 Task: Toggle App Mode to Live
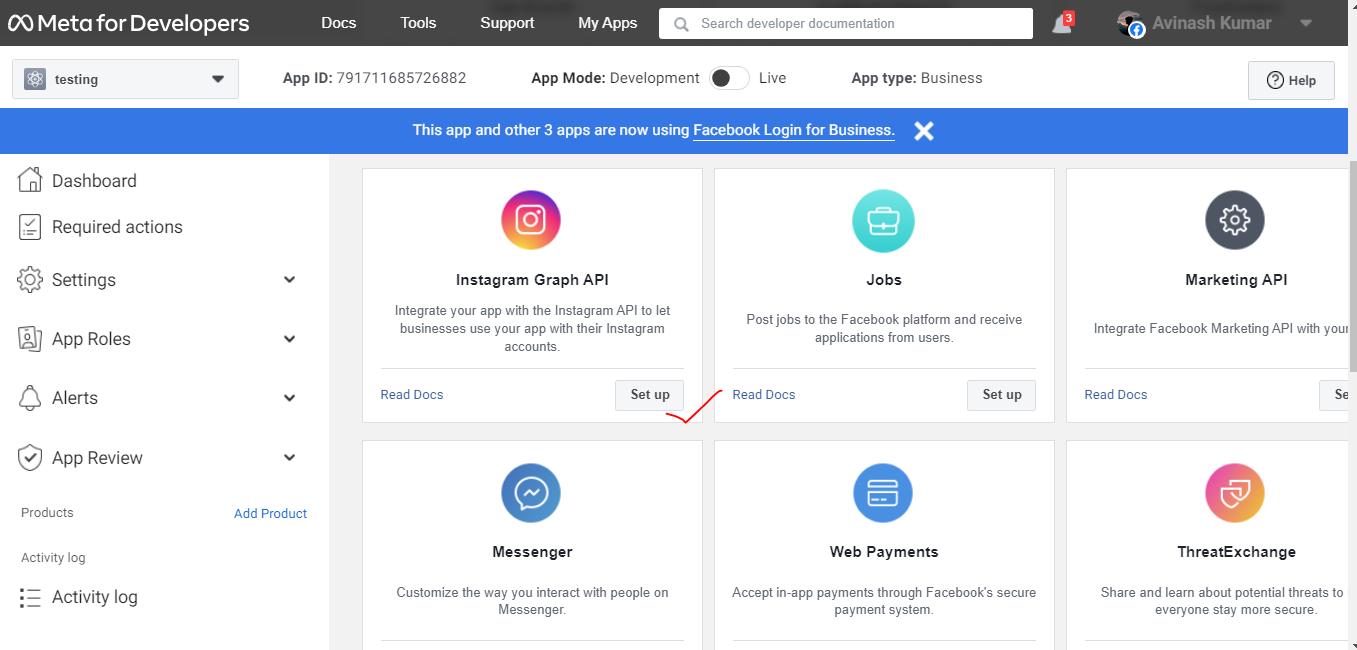(729, 78)
